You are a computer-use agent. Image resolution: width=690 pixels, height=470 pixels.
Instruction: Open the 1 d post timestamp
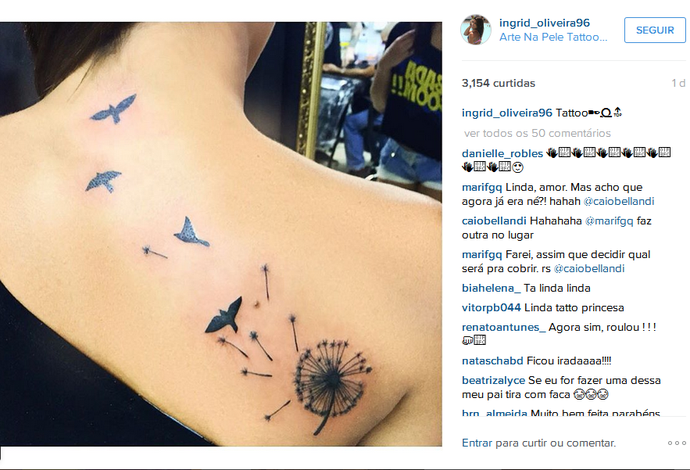[x=678, y=83]
